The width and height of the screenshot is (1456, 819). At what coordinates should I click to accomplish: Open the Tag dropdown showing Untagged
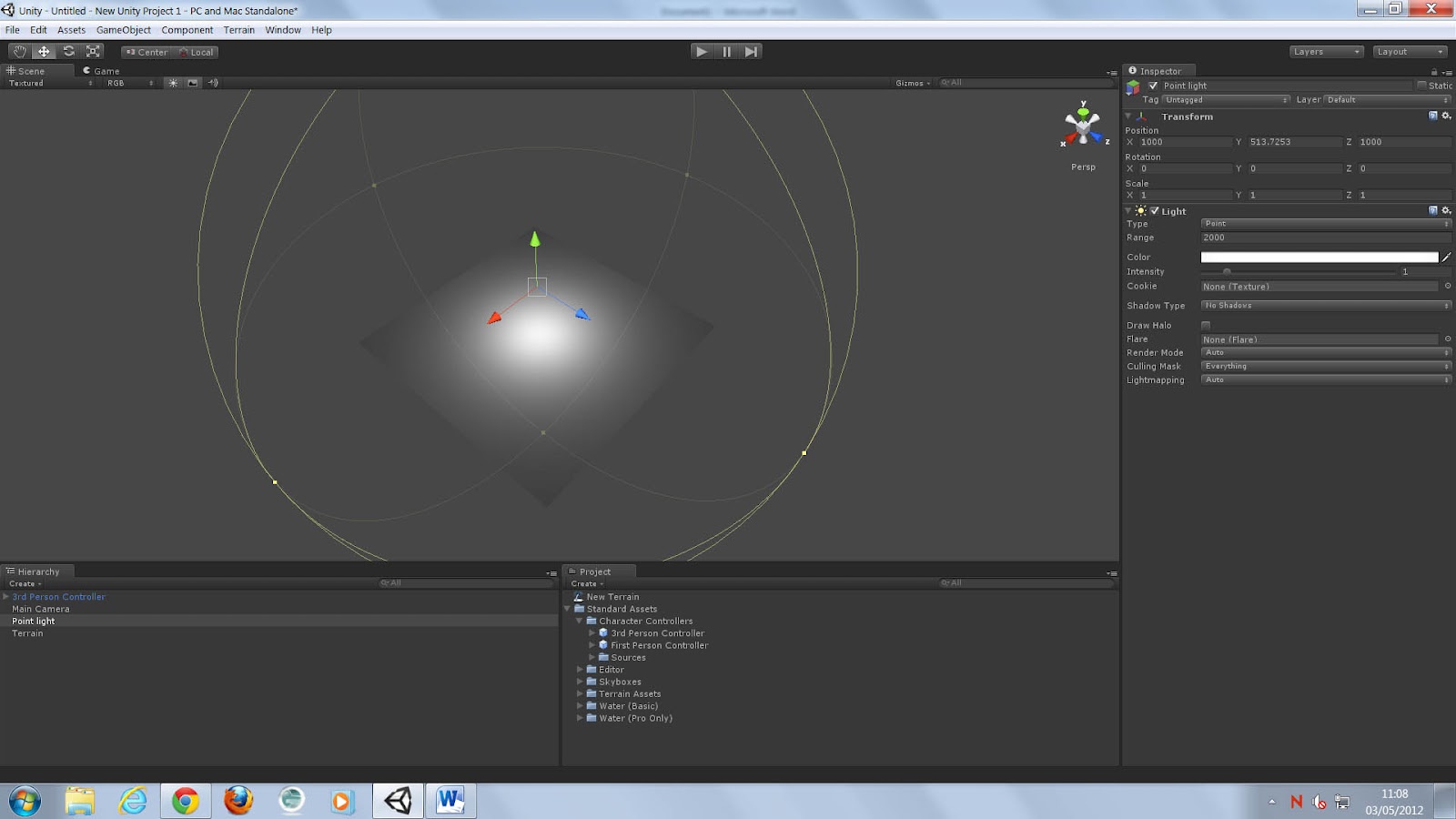pyautogui.click(x=1224, y=100)
